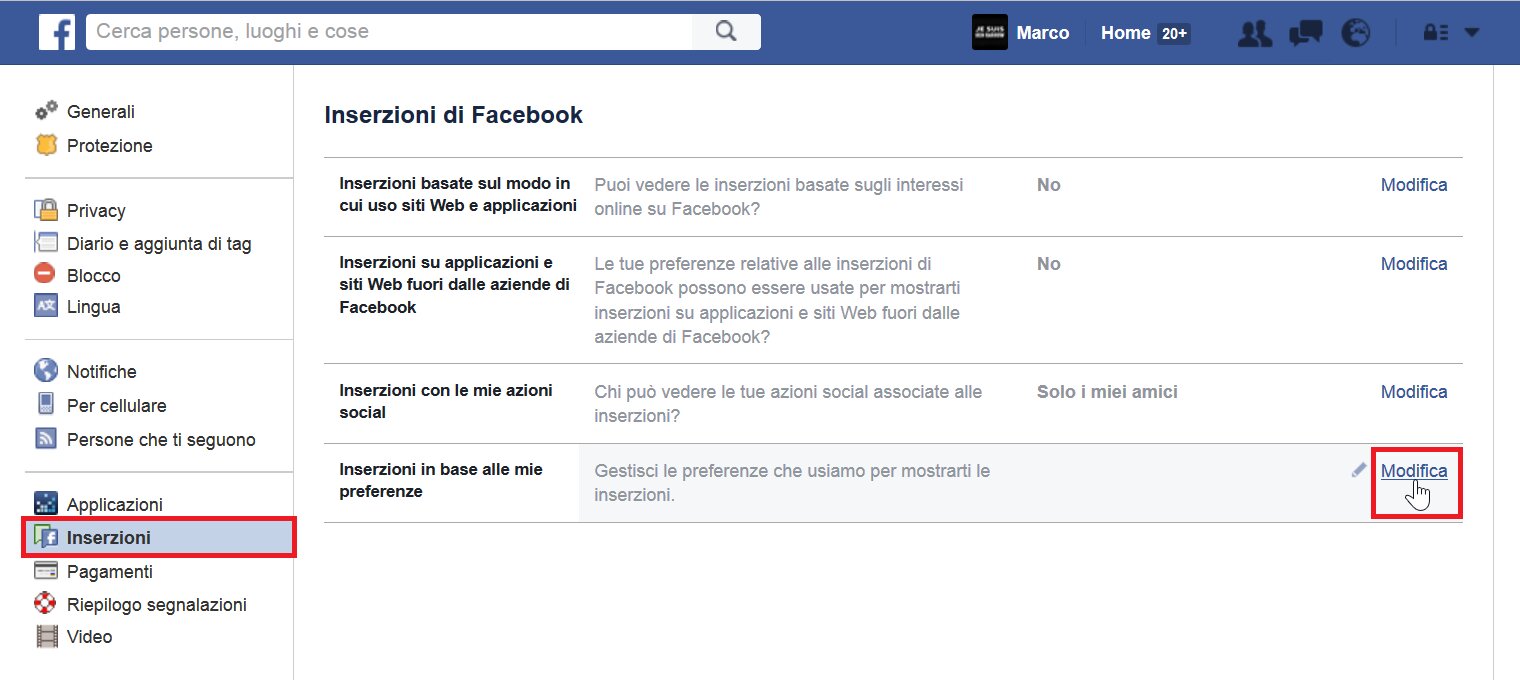Open Protezione settings

point(110,146)
